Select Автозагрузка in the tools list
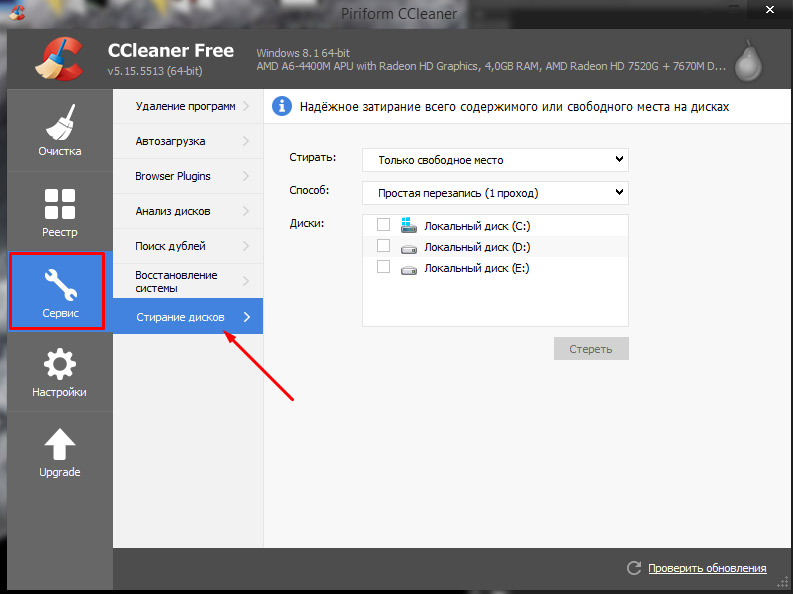The height and width of the screenshot is (594, 793). pyautogui.click(x=187, y=141)
